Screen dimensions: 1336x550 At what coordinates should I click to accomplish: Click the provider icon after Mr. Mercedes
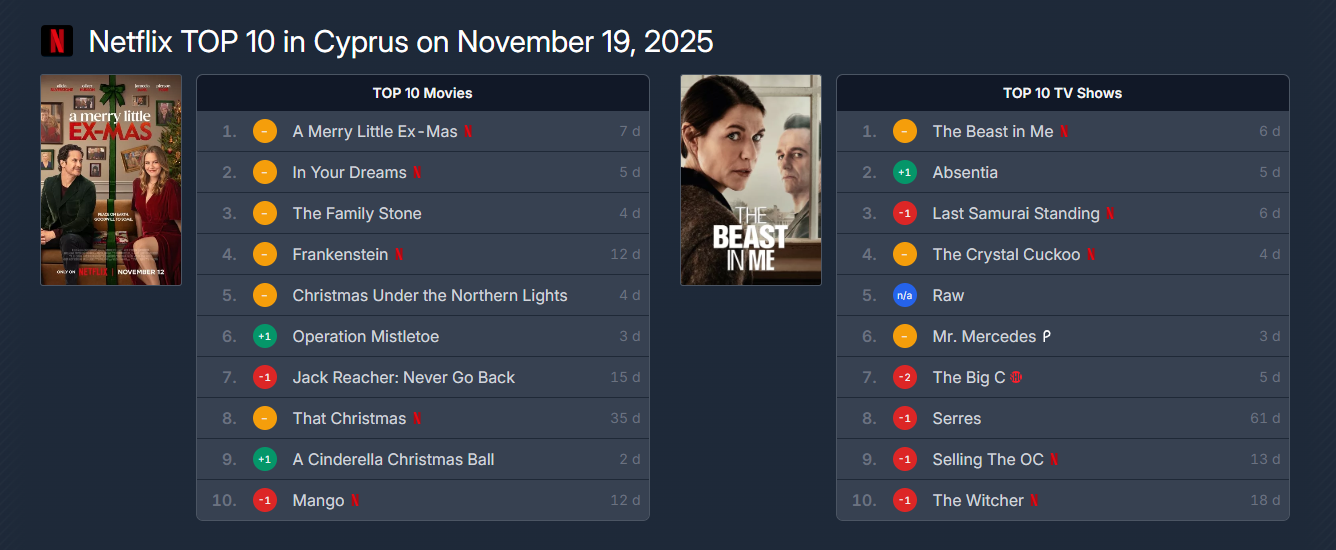(1046, 337)
